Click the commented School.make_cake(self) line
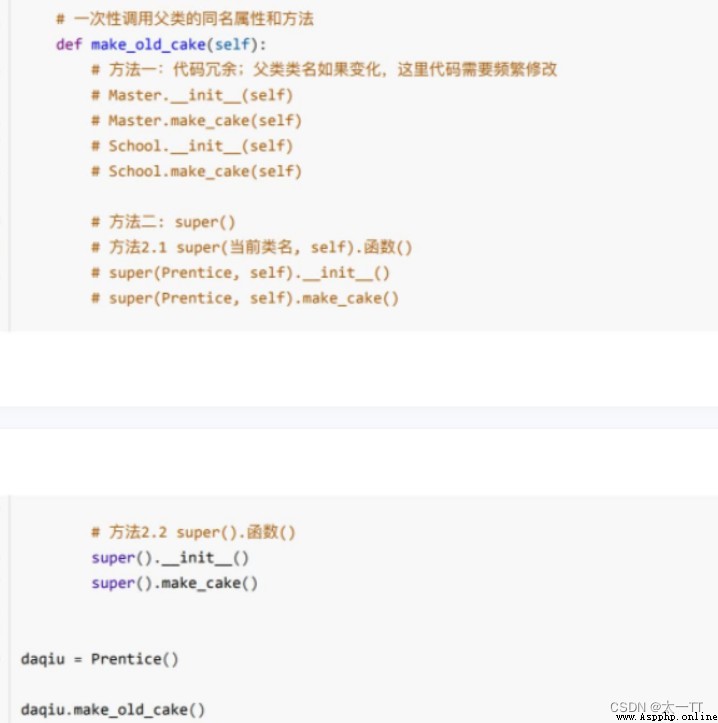The width and height of the screenshot is (718, 723). click(x=196, y=172)
